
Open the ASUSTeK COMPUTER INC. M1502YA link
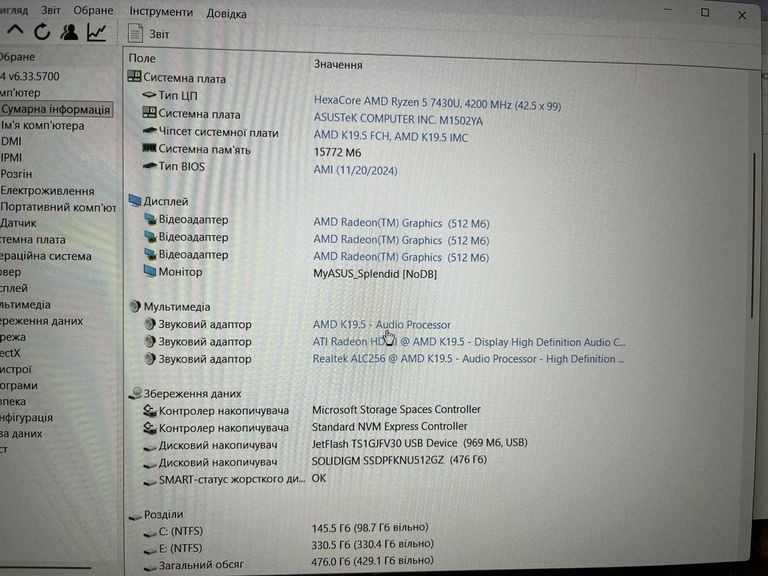point(398,119)
